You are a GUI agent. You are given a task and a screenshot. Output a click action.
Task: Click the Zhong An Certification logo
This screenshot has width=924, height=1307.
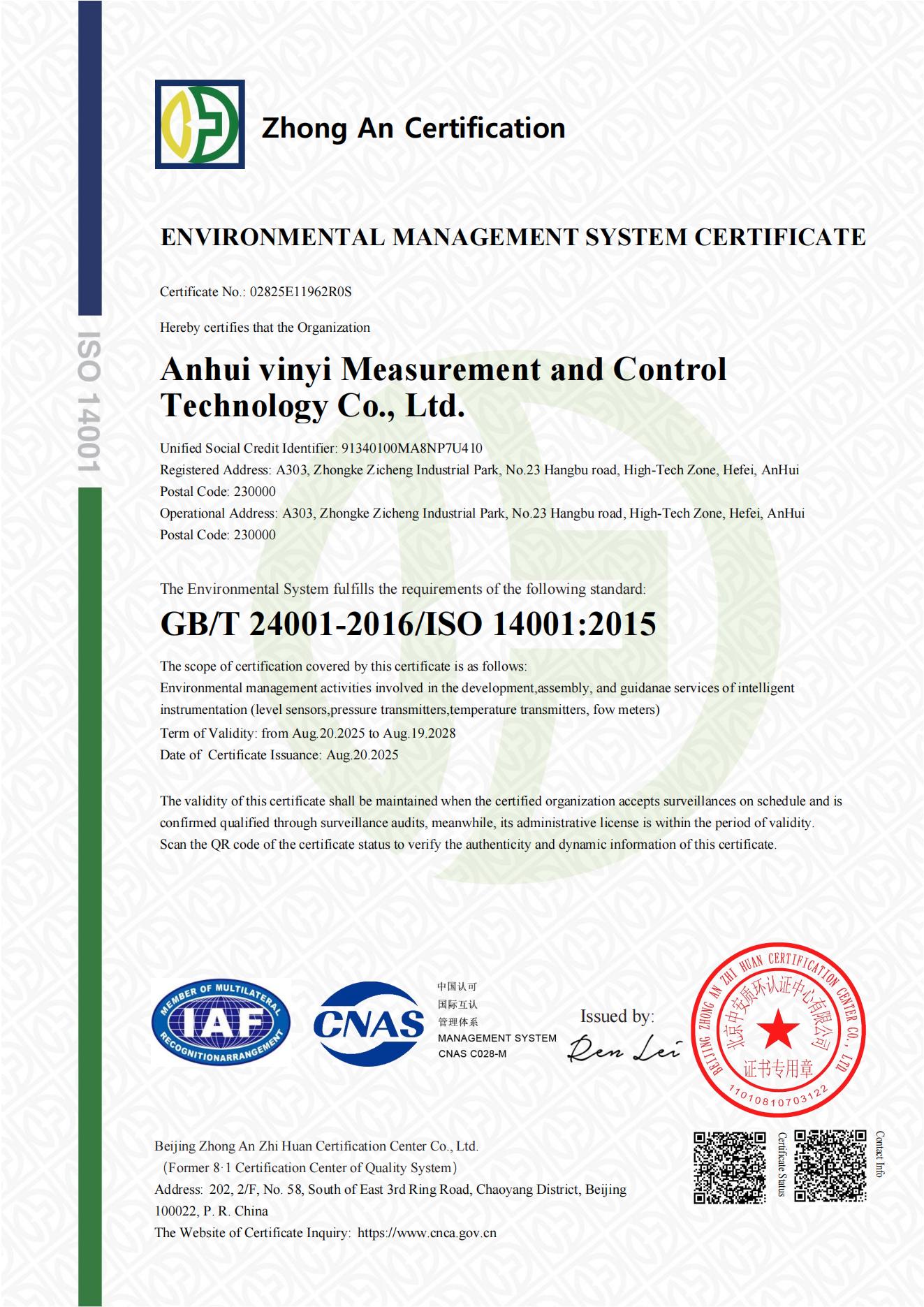coord(200,124)
